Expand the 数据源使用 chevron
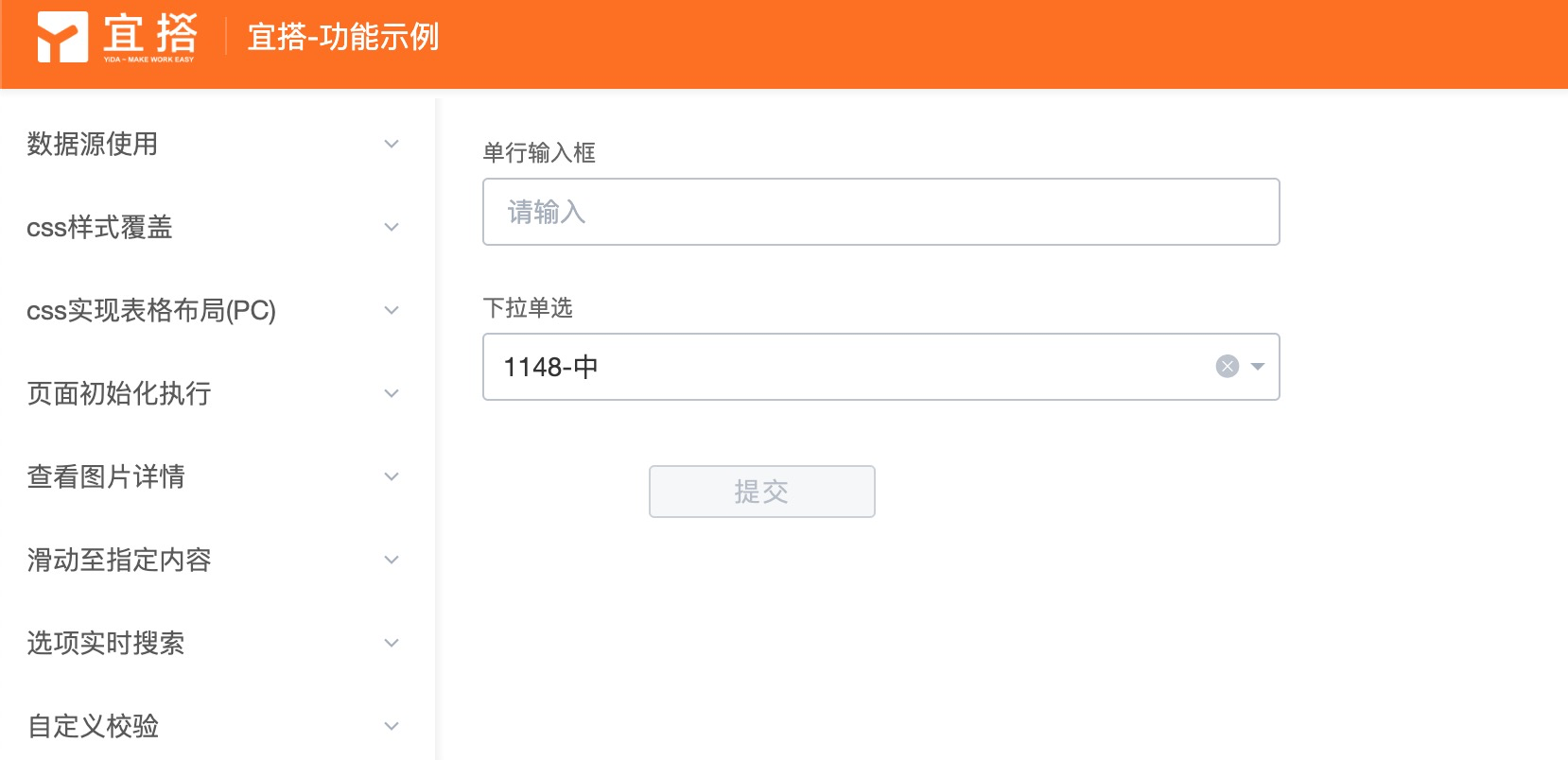Image resolution: width=1568 pixels, height=760 pixels. 392,144
